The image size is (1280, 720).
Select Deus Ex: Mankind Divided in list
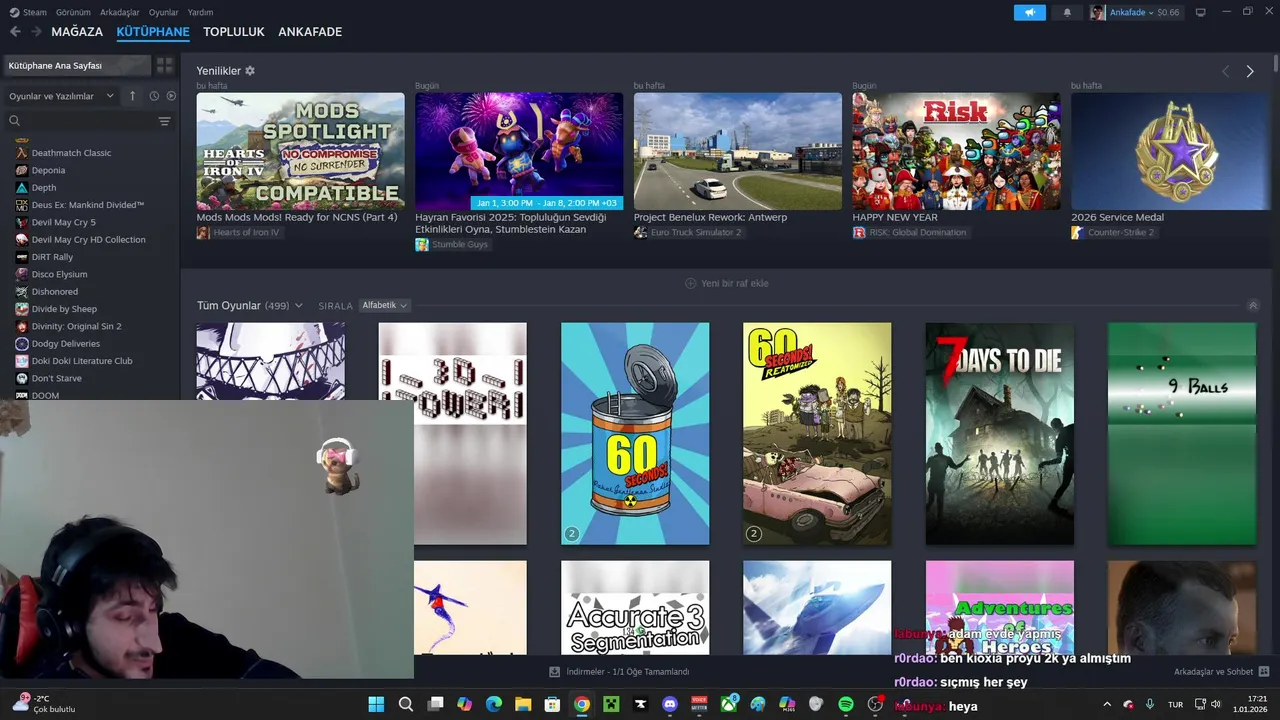click(90, 205)
